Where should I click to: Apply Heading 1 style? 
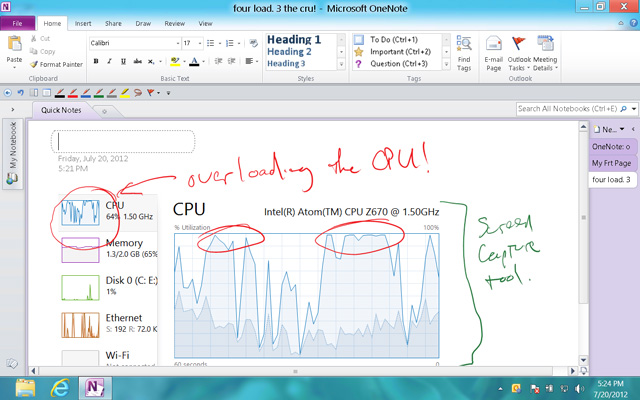[294, 40]
